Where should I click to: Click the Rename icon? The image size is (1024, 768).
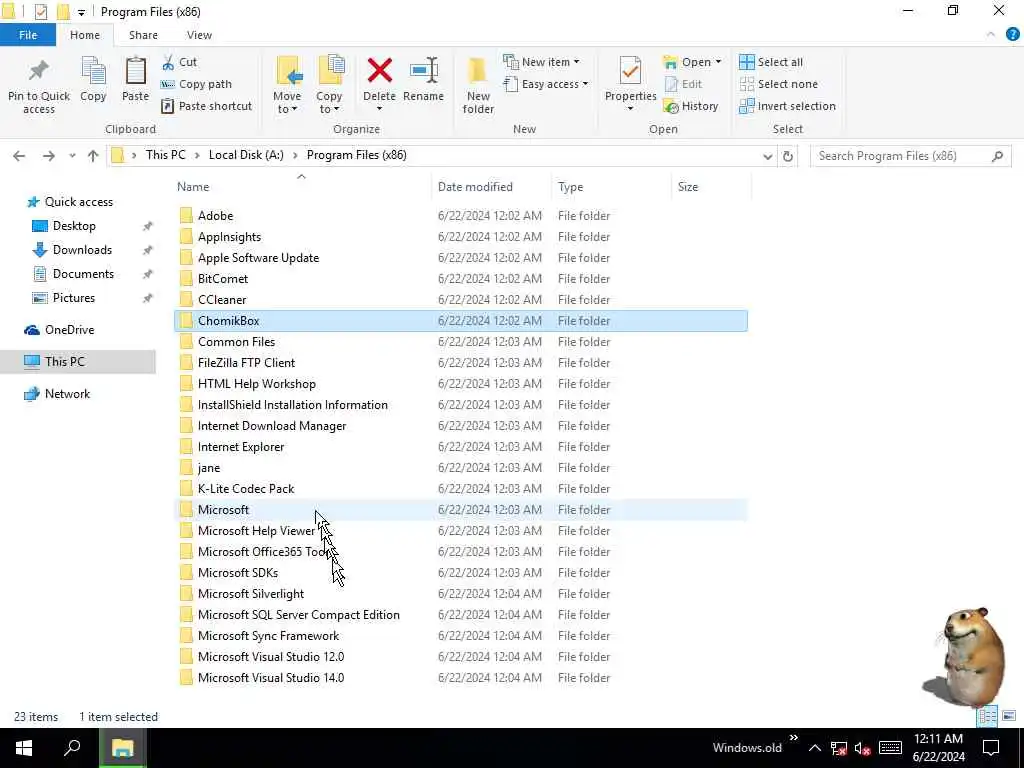click(423, 71)
